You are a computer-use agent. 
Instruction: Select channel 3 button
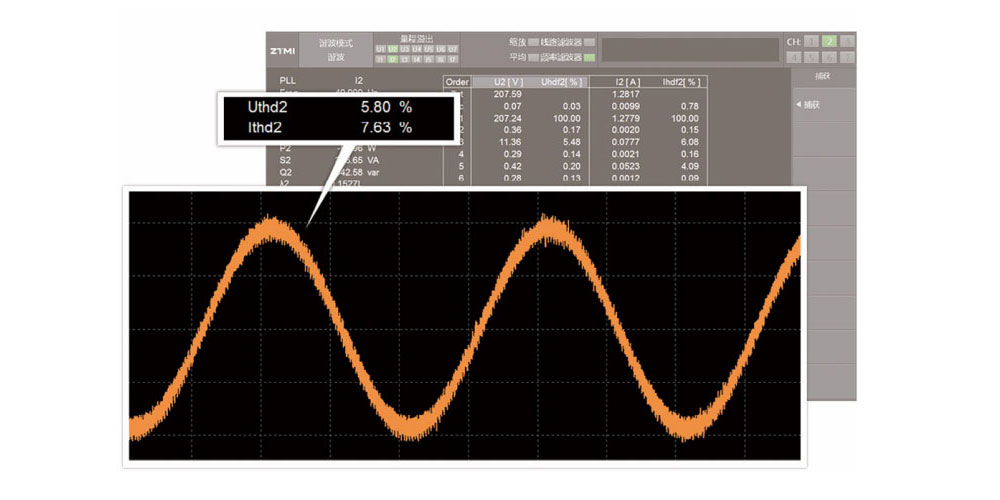click(x=847, y=42)
